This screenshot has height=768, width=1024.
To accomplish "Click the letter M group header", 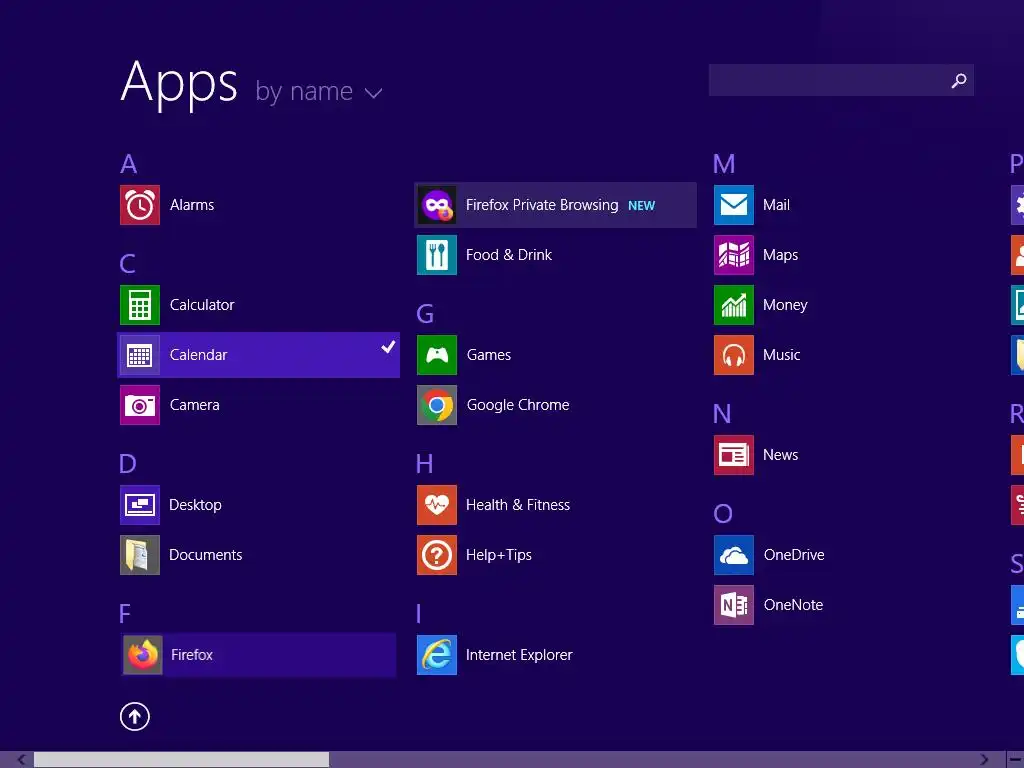I will point(724,164).
